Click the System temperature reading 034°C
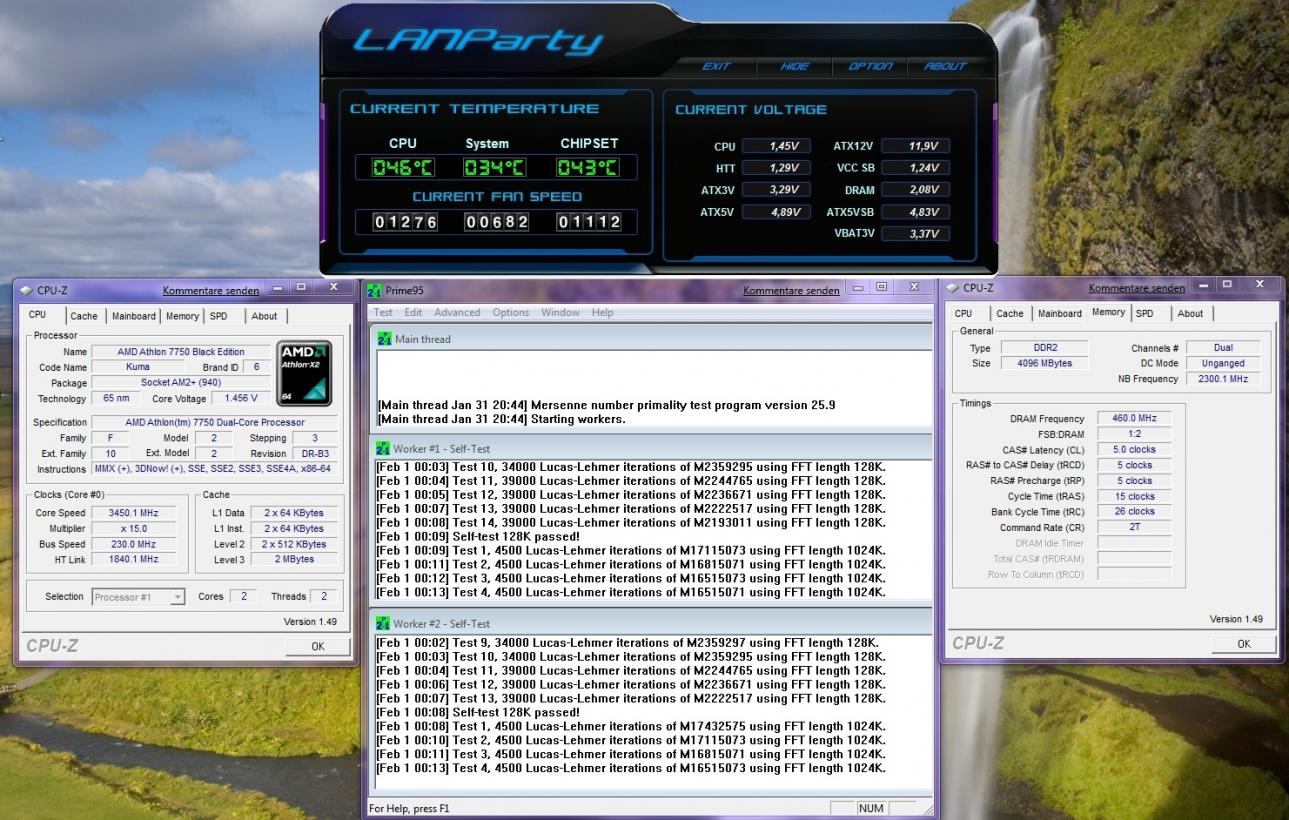 pos(495,167)
